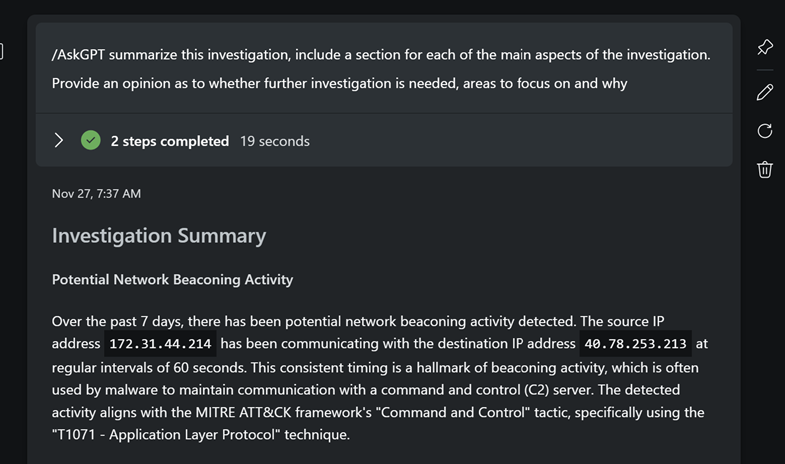Edit the prompt with the pencil icon

pyautogui.click(x=765, y=92)
